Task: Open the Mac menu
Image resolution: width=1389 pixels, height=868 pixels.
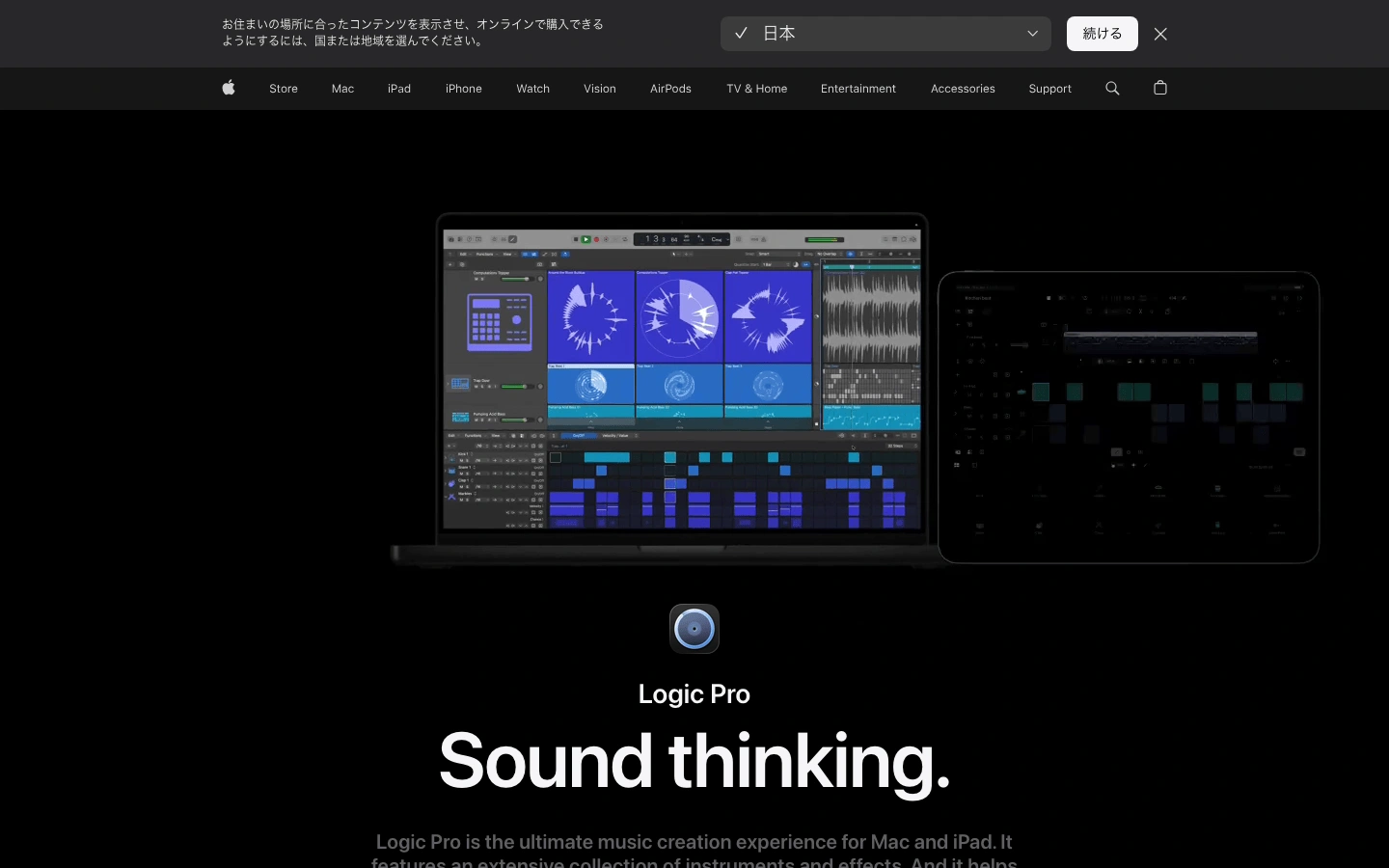Action: pos(342,89)
